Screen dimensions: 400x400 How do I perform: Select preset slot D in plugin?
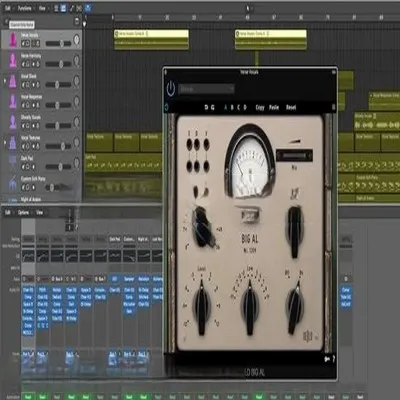[245, 107]
